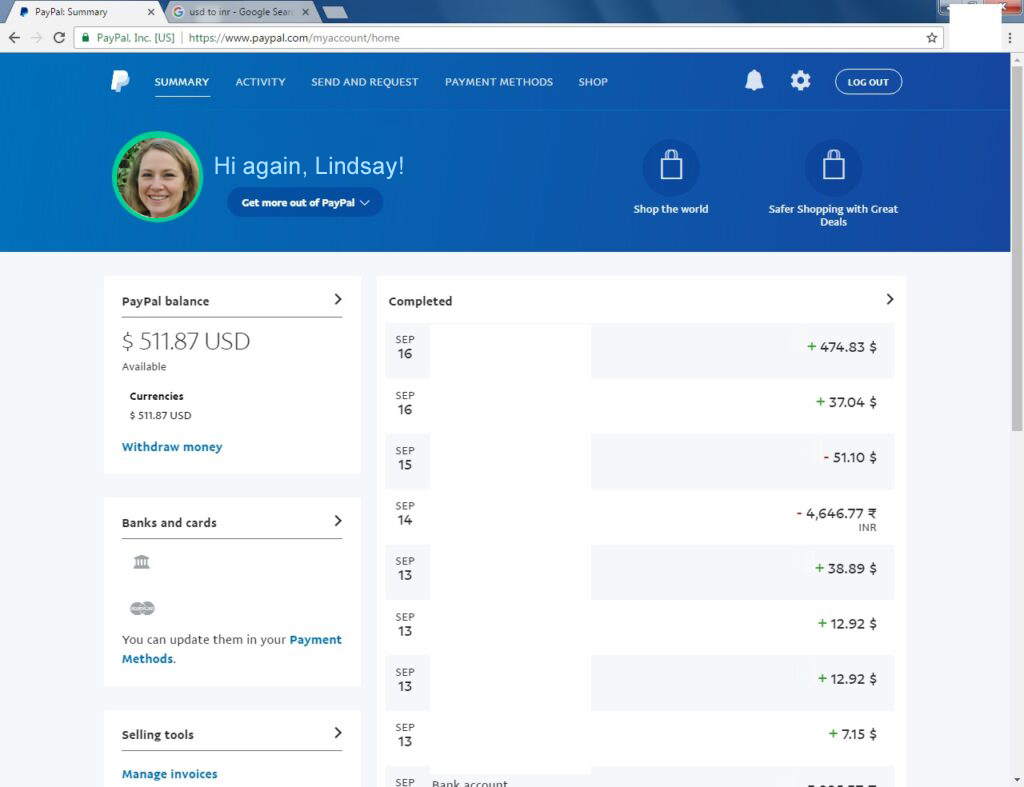This screenshot has width=1024, height=787.
Task: Click Lindsay's profile photo
Action: pos(158,176)
